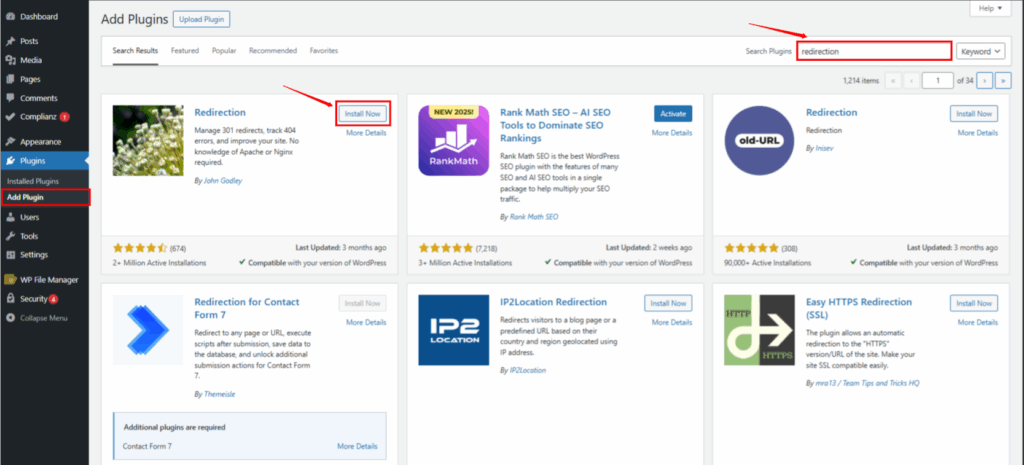Open the IP2Location author link
This screenshot has height=465, width=1024.
click(527, 370)
